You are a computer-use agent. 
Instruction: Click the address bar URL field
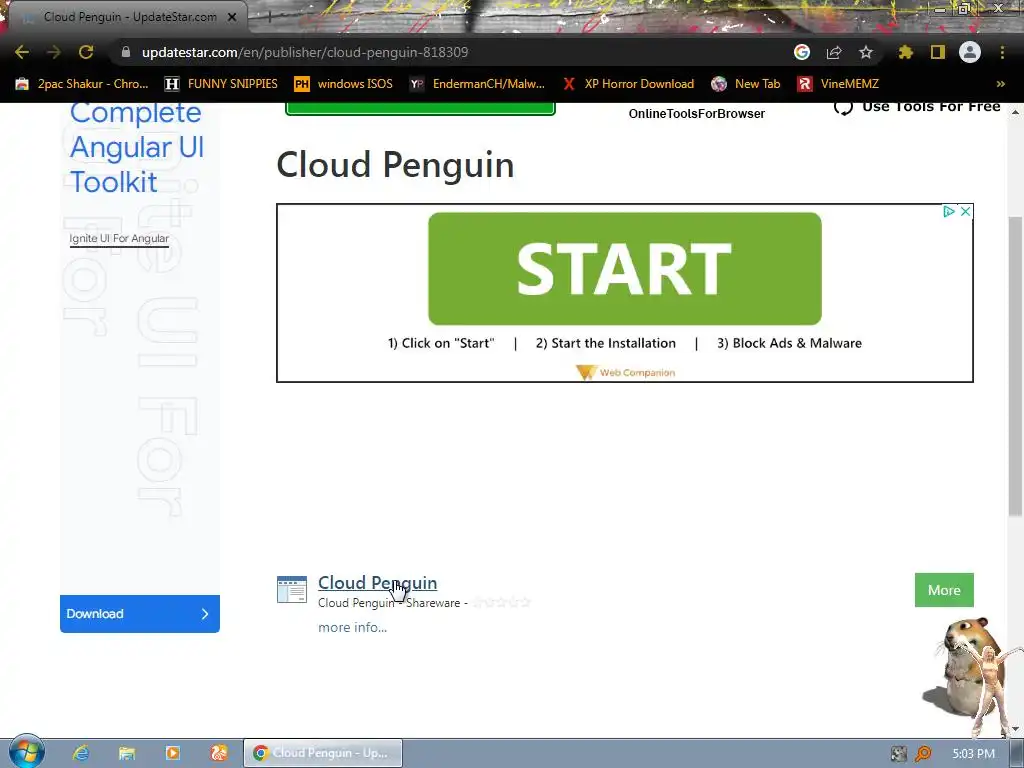pyautogui.click(x=451, y=52)
